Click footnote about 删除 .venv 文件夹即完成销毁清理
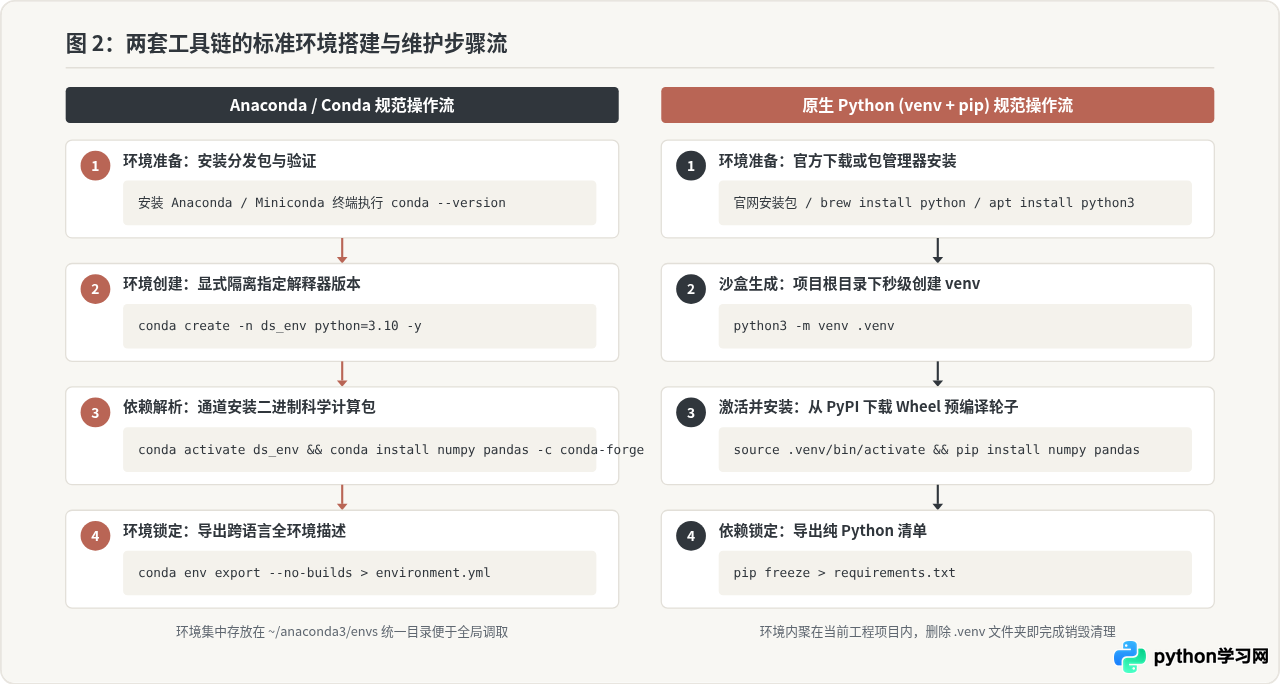The width and height of the screenshot is (1280, 685). pyautogui.click(x=937, y=632)
